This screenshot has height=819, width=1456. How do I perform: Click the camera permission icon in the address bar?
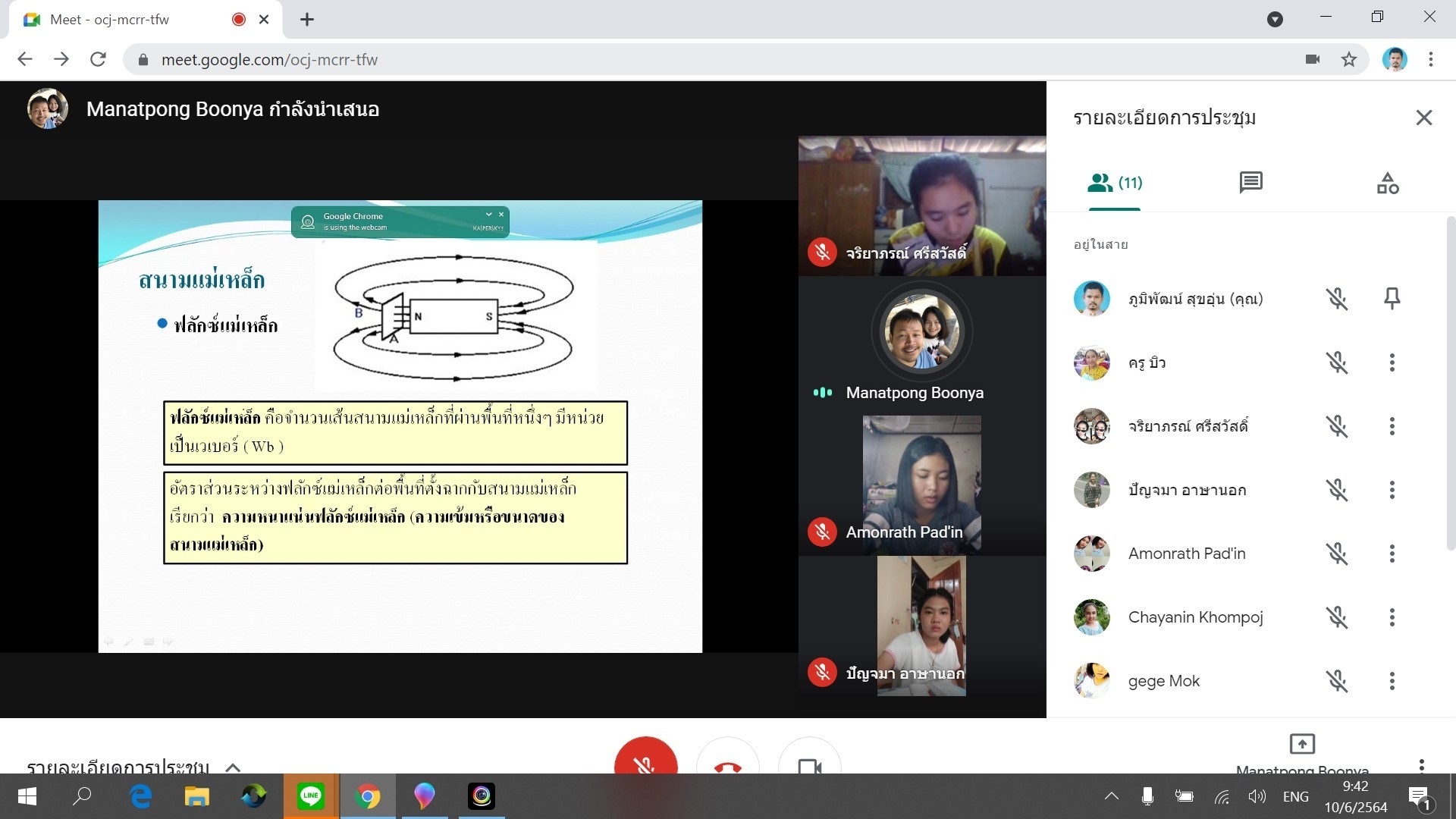[1313, 60]
